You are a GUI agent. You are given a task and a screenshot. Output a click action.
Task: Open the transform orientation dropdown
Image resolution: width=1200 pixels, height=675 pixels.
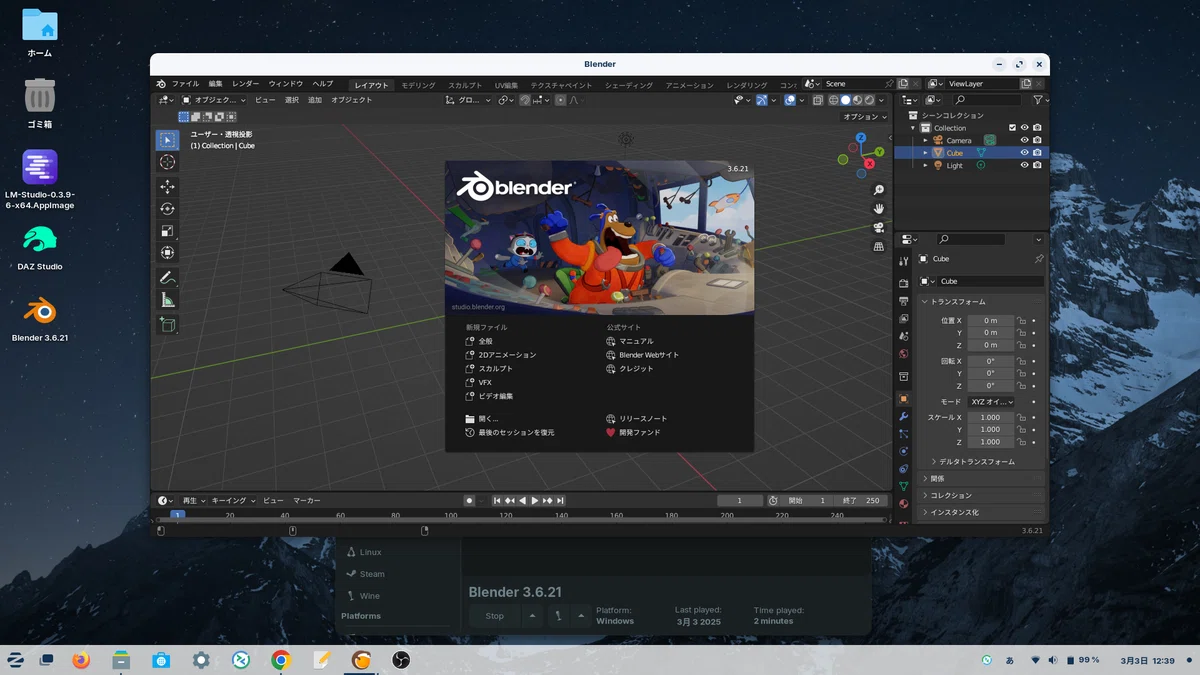[468, 100]
